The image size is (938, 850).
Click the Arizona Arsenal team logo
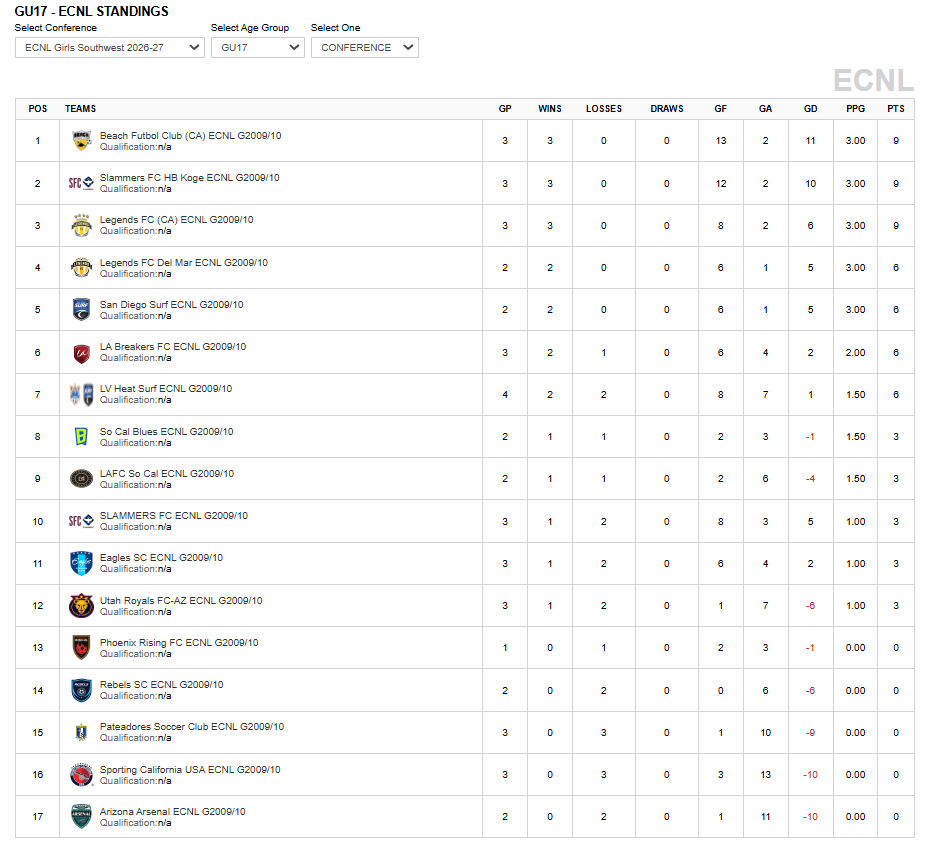[81, 817]
